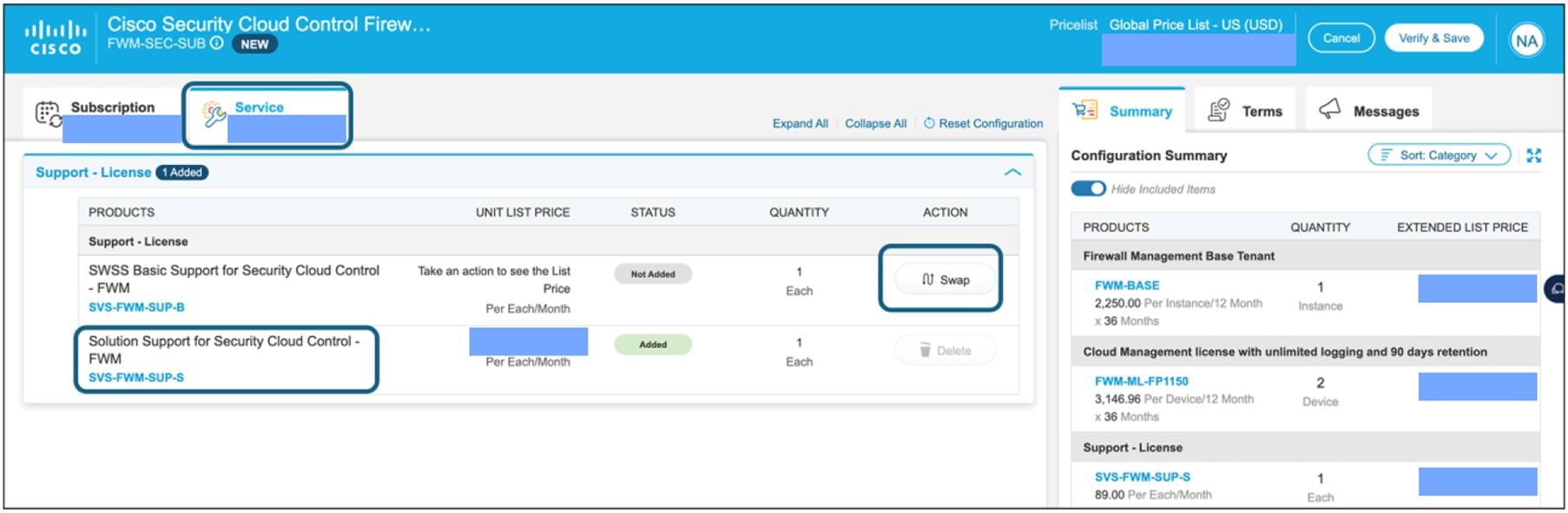Click the Not Added status pill
The width and height of the screenshot is (1568, 513).
pyautogui.click(x=653, y=274)
